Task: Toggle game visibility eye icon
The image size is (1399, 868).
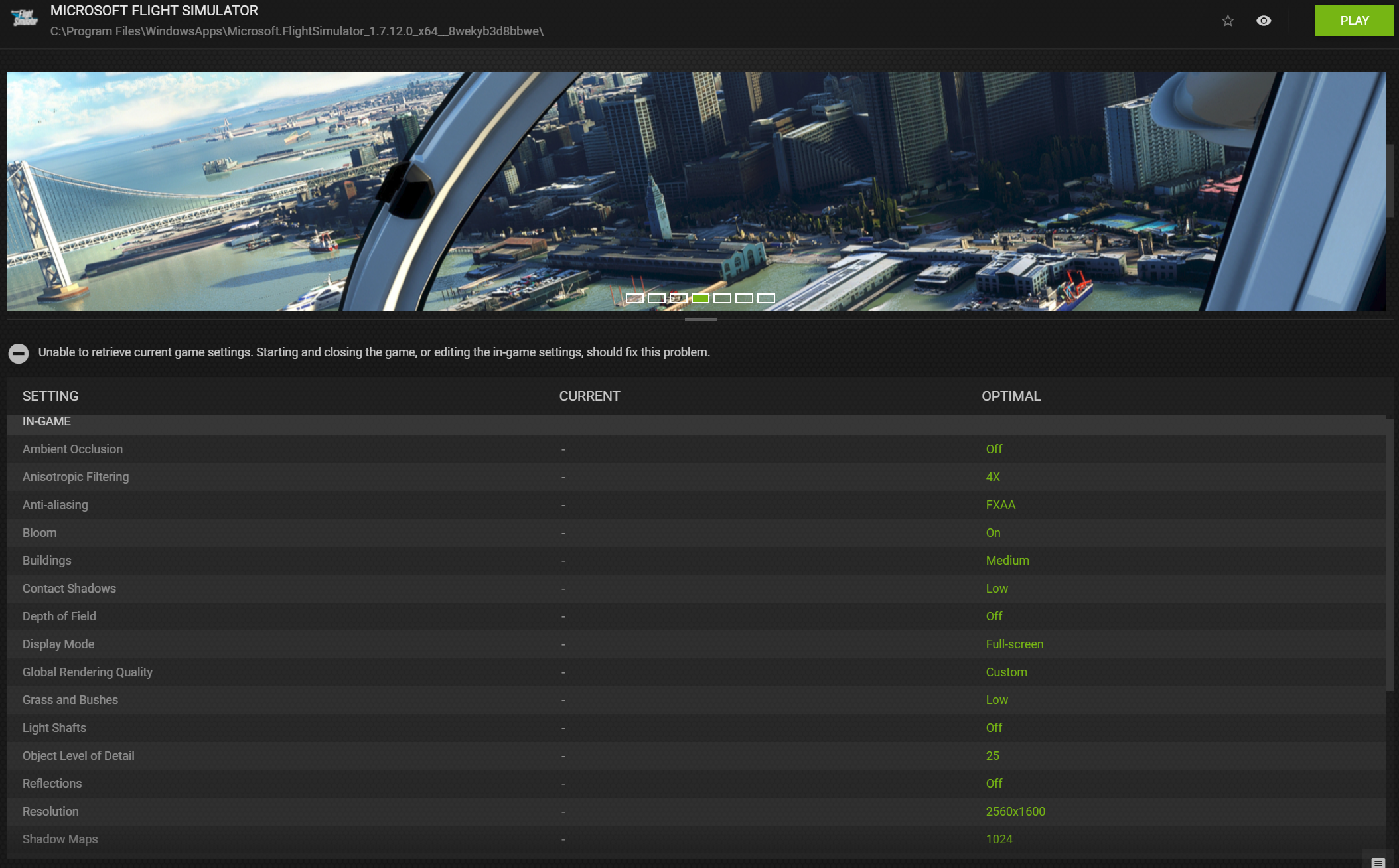Action: [x=1264, y=21]
